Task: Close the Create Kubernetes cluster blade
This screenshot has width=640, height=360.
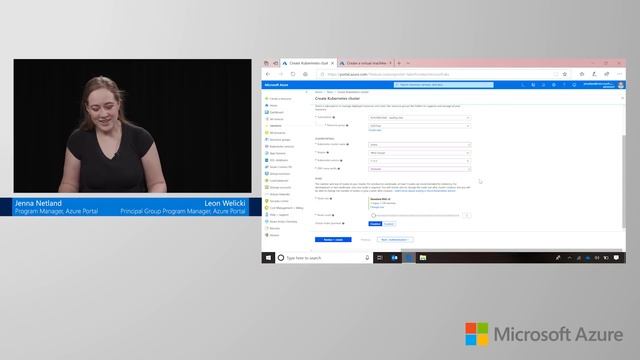Action: pos(622,98)
